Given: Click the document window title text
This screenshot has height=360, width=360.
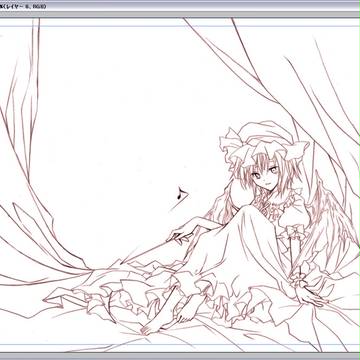Looking at the screenshot, I should tap(23, 6).
